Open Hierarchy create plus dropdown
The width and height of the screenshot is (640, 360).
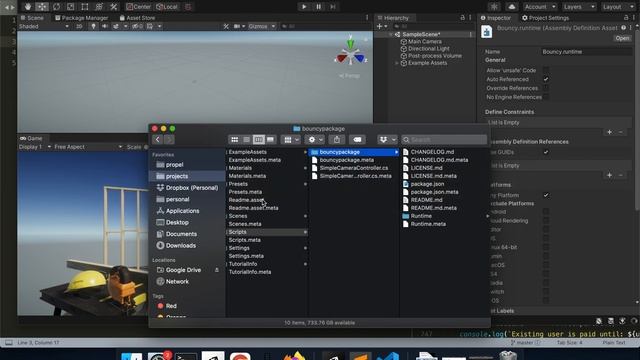coord(382,26)
